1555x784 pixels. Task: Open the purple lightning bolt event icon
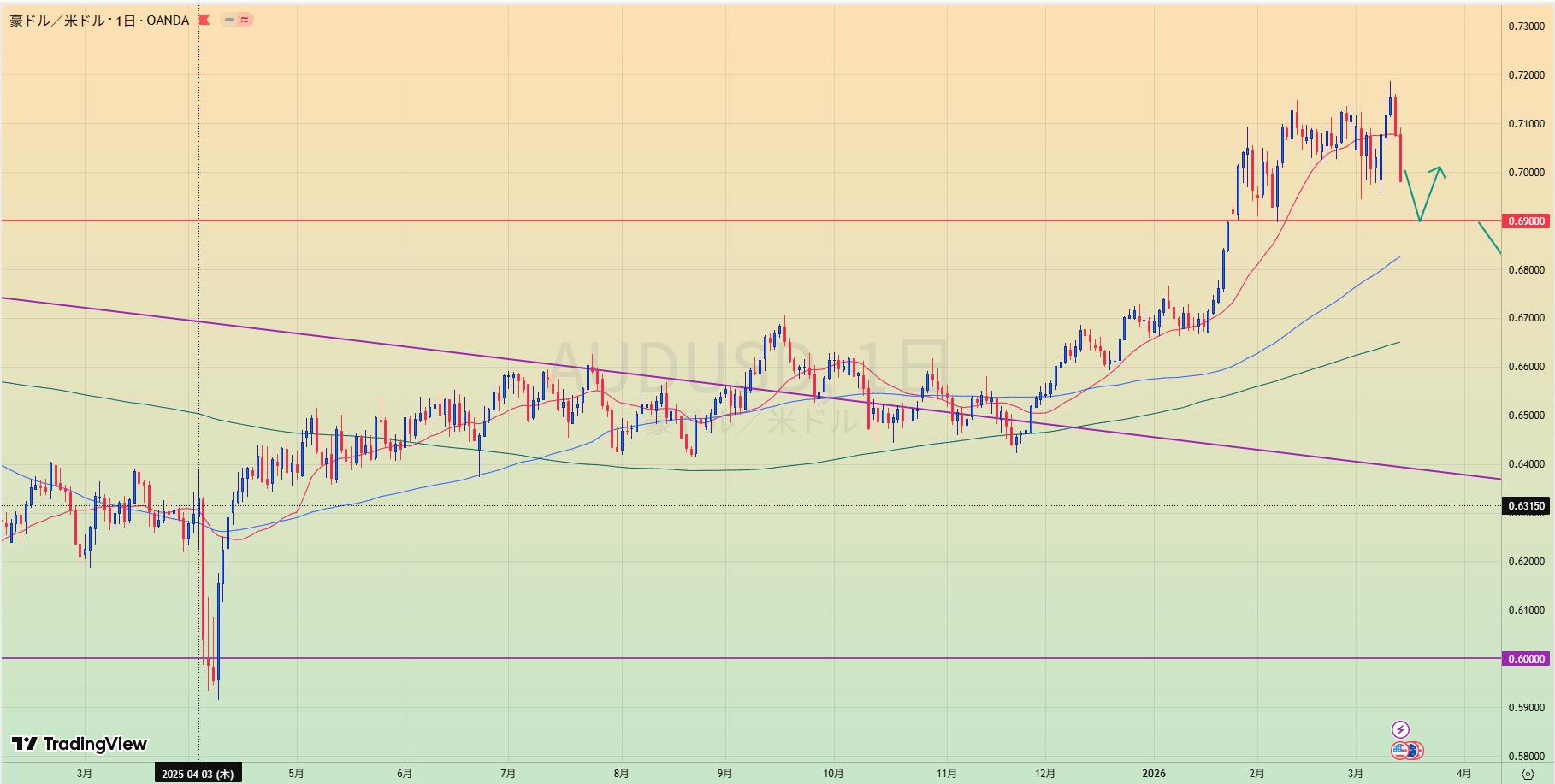click(x=1400, y=729)
